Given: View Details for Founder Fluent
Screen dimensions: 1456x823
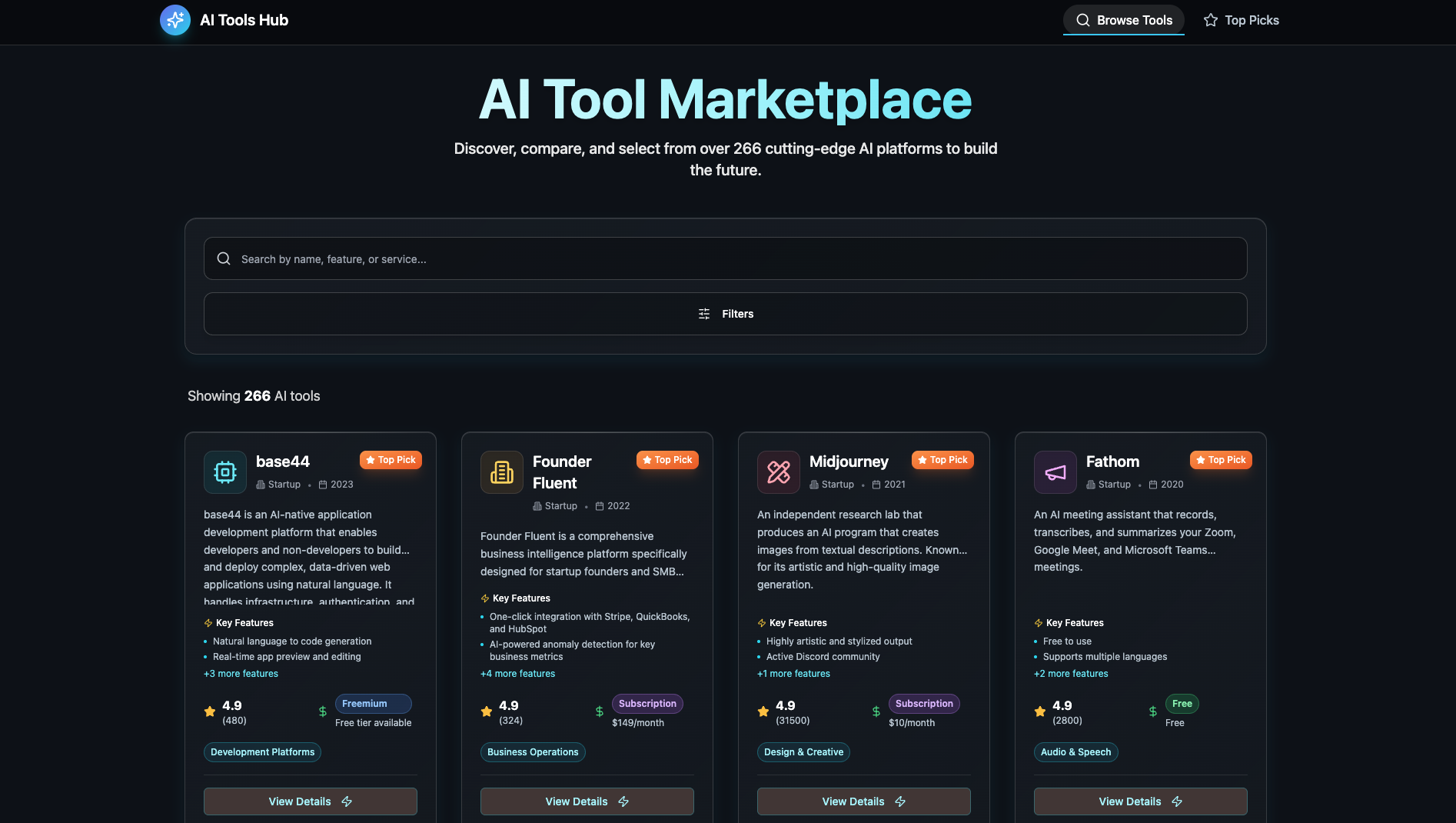Looking at the screenshot, I should coord(587,801).
